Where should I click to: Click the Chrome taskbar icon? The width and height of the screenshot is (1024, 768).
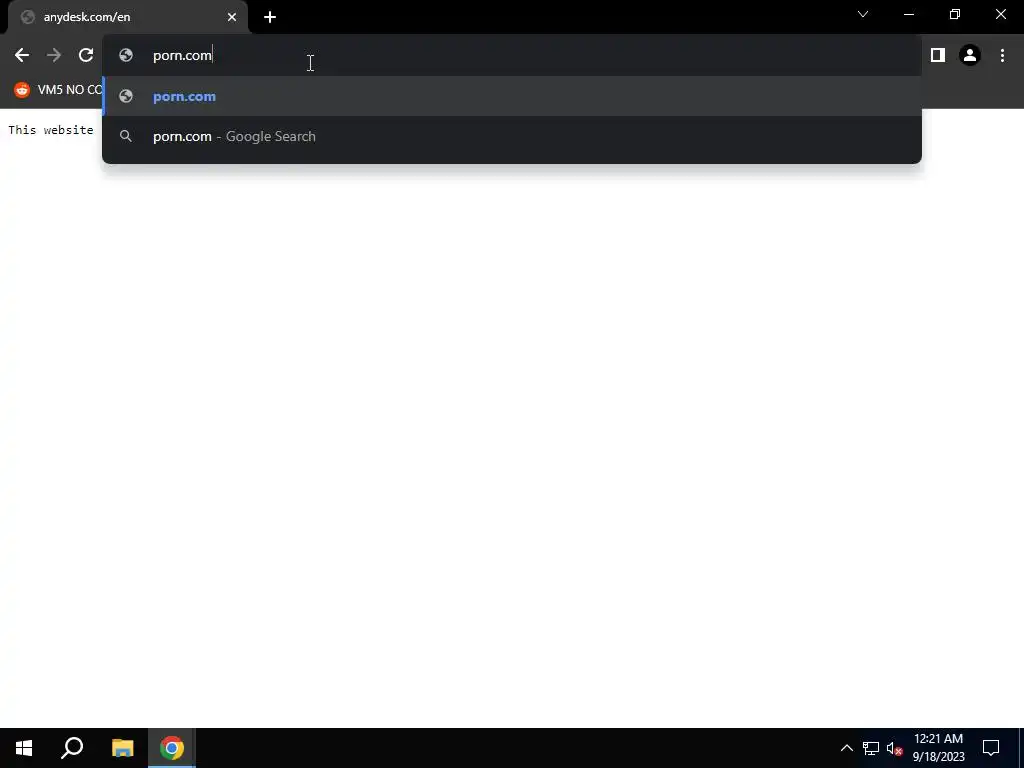click(172, 748)
